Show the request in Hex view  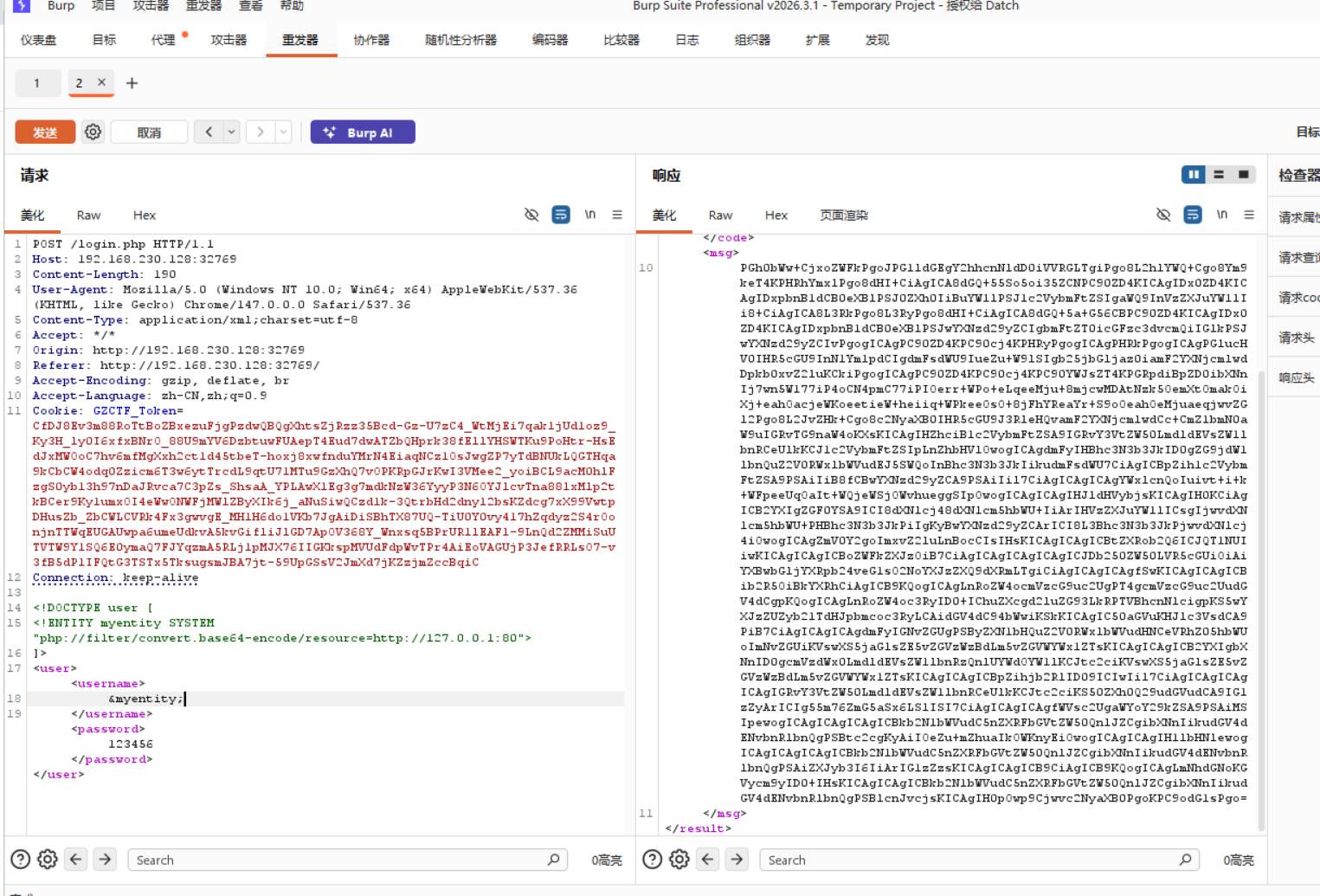tap(145, 215)
